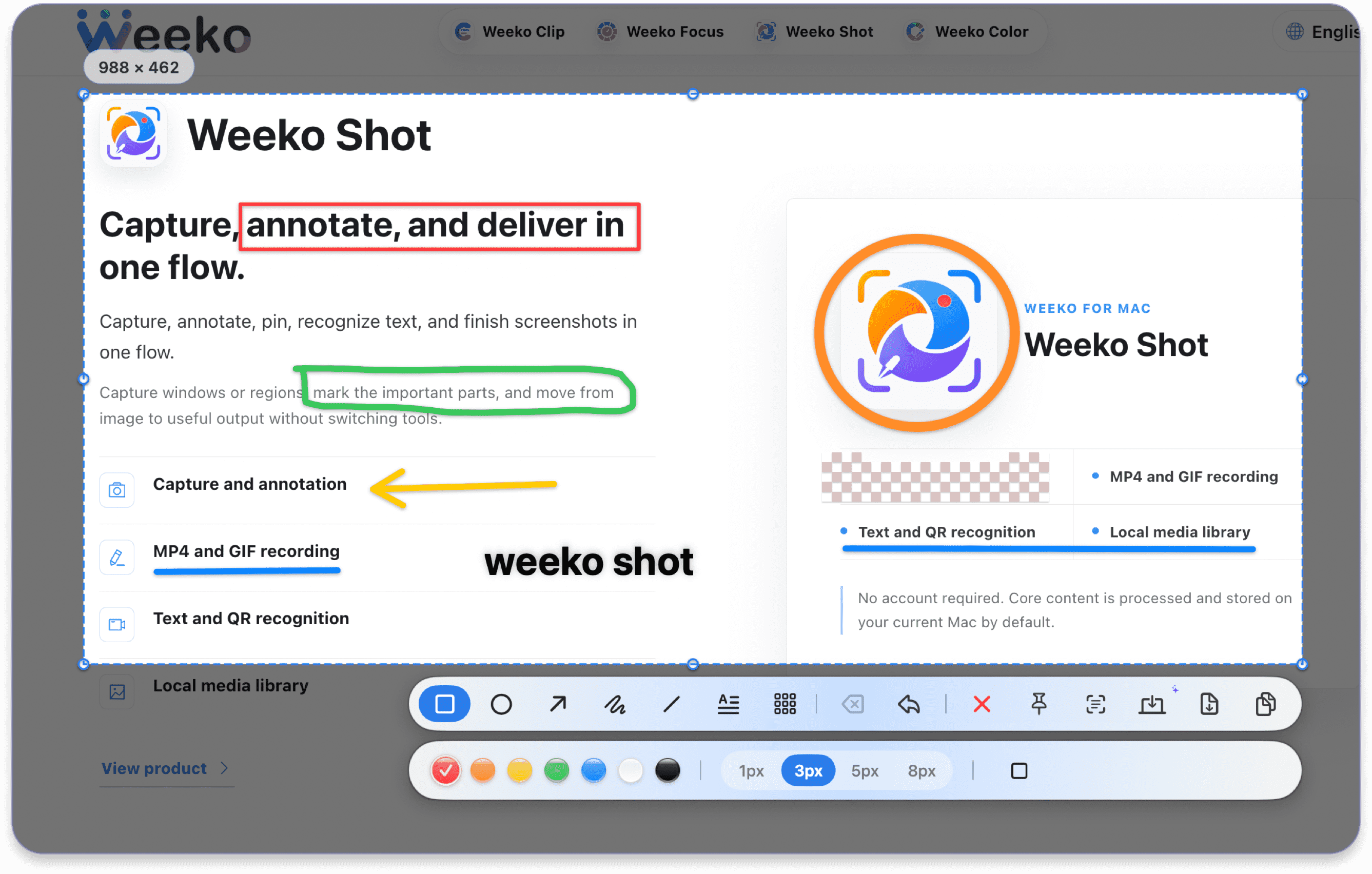Click the image icon beside Local media library
1372x874 pixels.
[117, 692]
